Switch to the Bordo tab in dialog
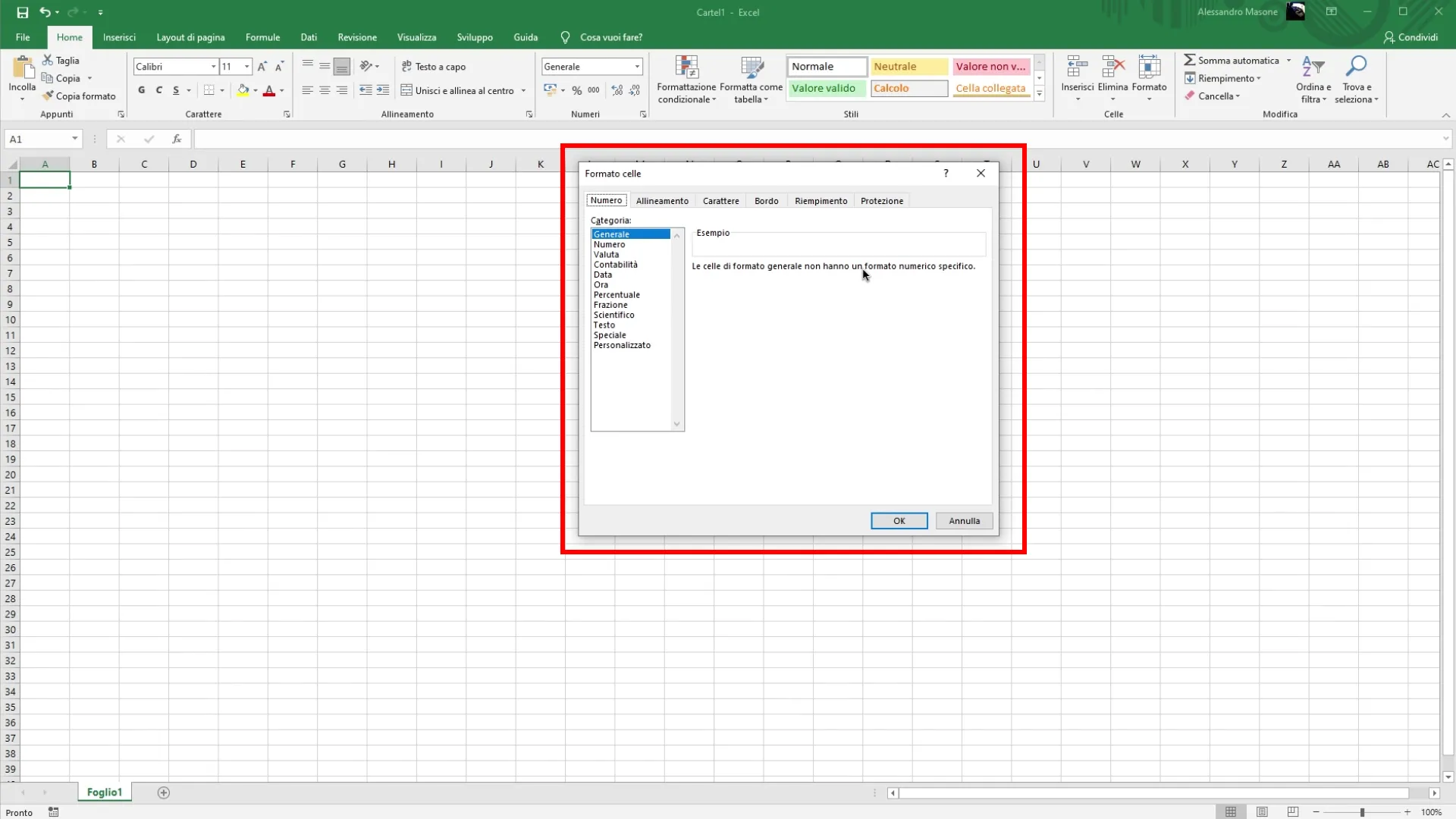The image size is (1456, 819). pyautogui.click(x=766, y=201)
